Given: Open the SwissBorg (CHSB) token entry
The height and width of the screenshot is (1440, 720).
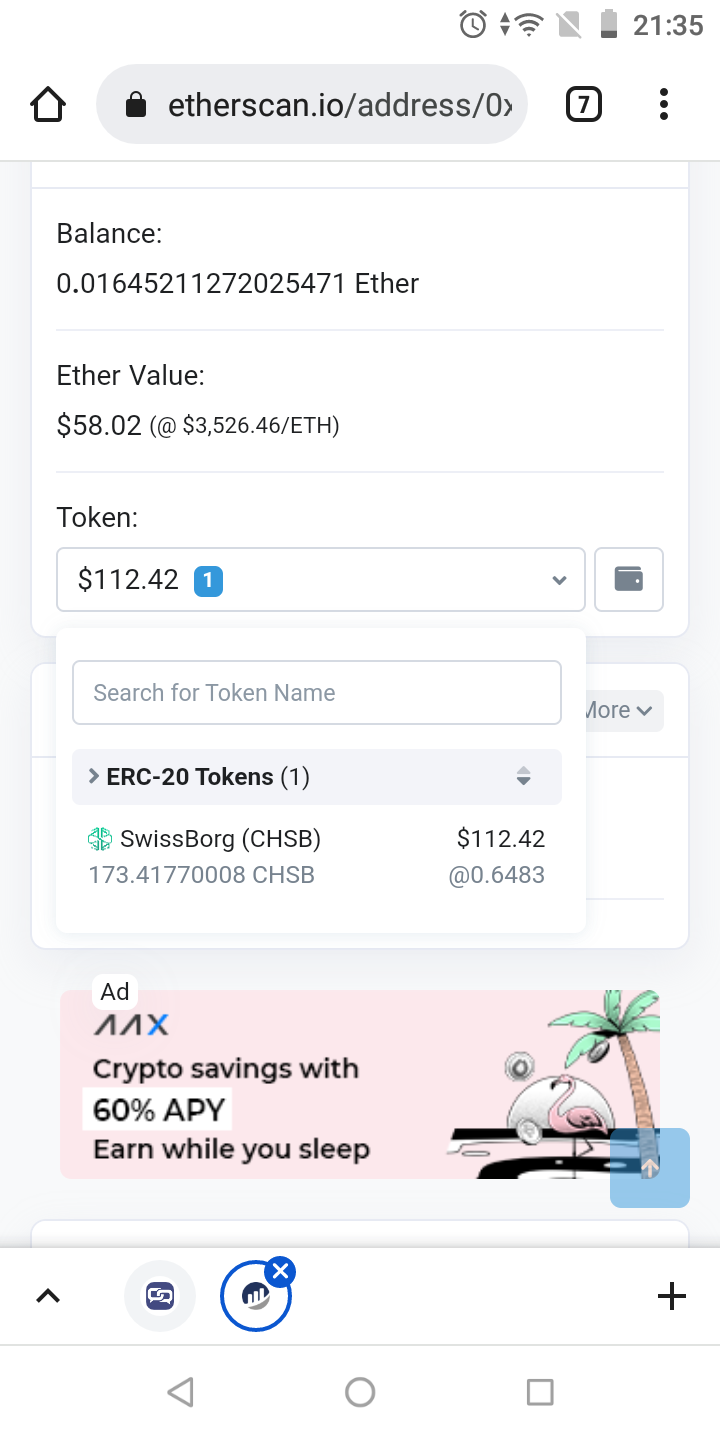Looking at the screenshot, I should 317,857.
